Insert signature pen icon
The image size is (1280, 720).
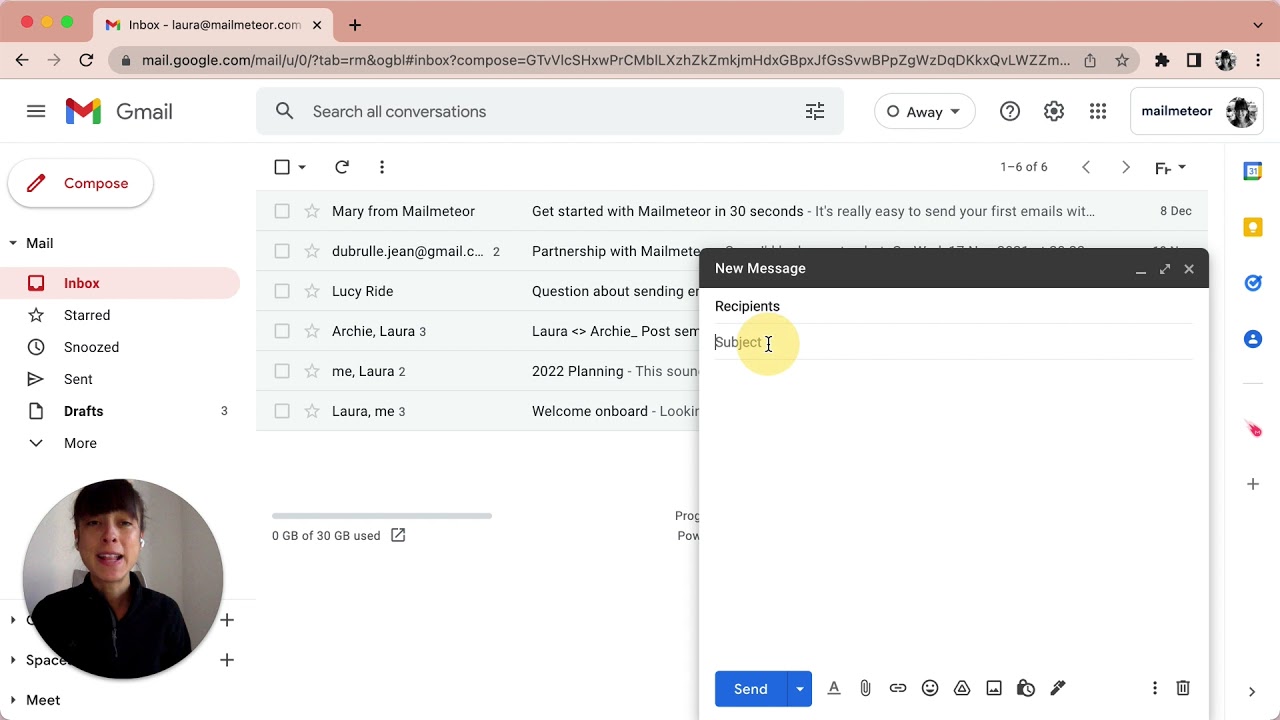click(1058, 688)
